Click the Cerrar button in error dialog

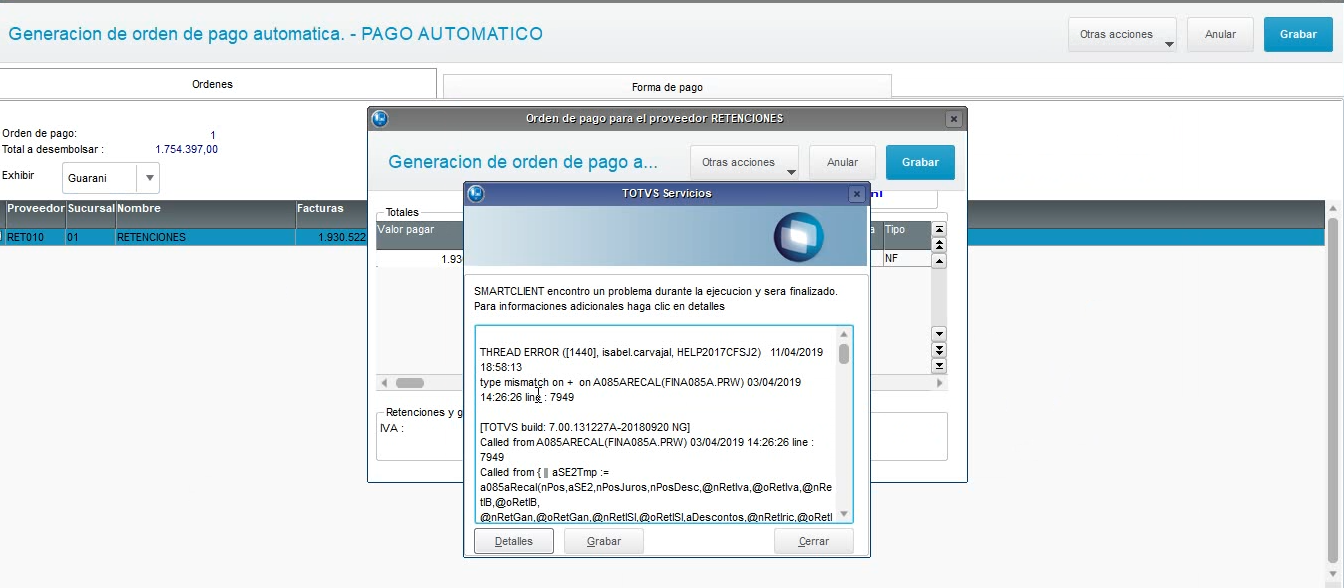[814, 541]
